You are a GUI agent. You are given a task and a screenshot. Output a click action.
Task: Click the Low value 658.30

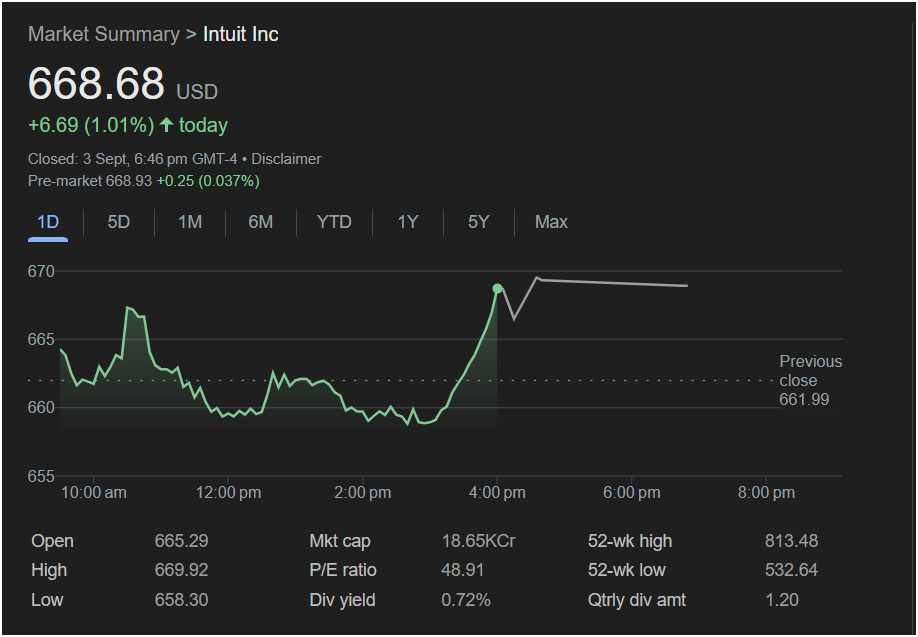tap(181, 600)
